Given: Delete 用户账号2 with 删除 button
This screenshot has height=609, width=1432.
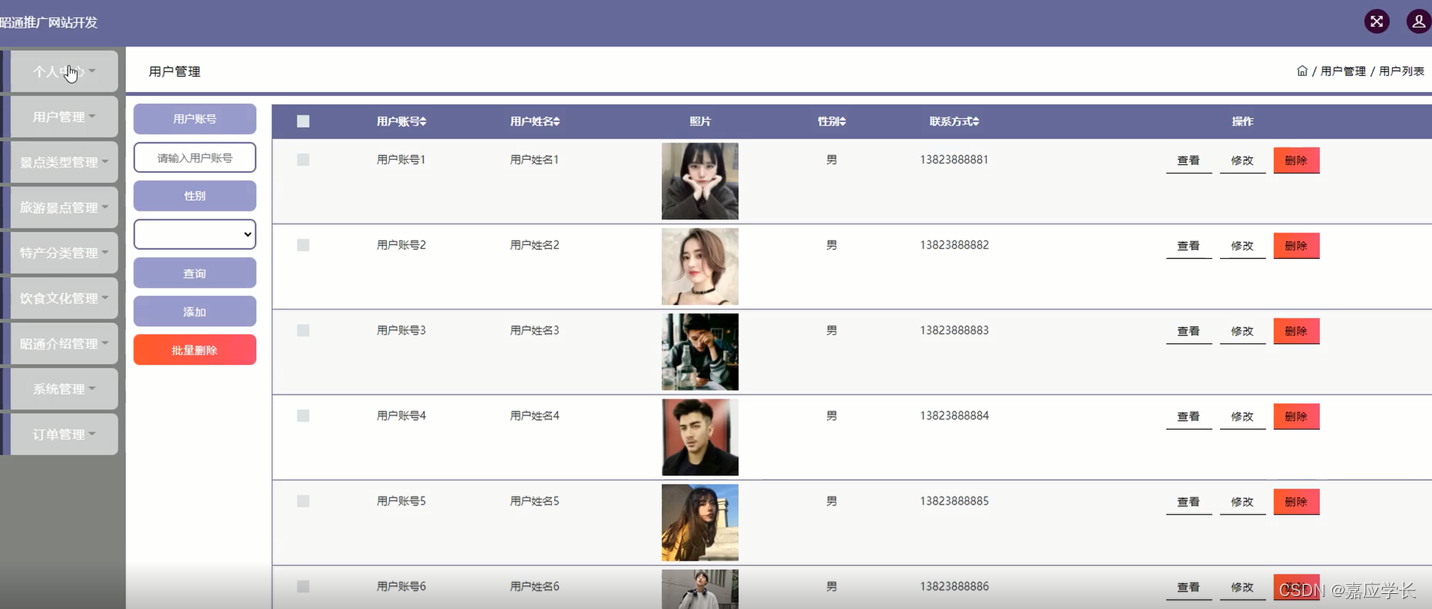Looking at the screenshot, I should (x=1296, y=246).
